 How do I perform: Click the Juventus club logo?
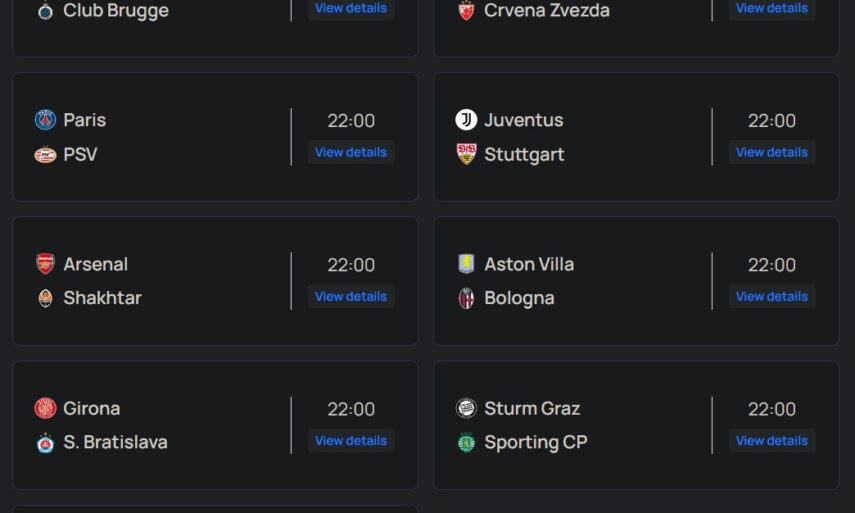point(466,120)
